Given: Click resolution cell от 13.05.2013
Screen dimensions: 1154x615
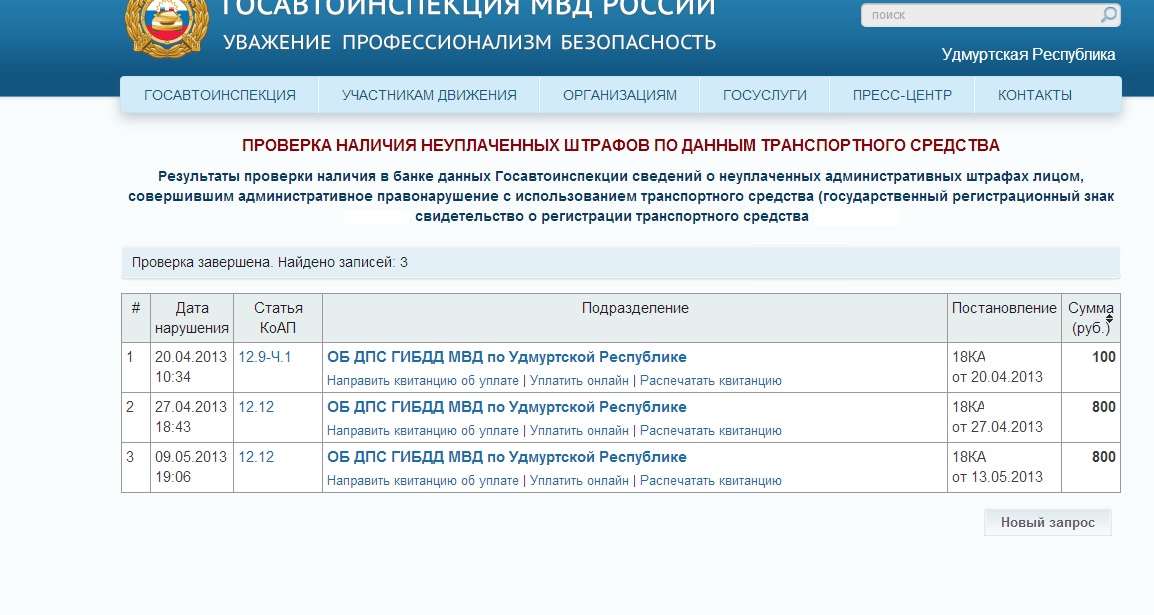Looking at the screenshot, I should coord(1004,467).
